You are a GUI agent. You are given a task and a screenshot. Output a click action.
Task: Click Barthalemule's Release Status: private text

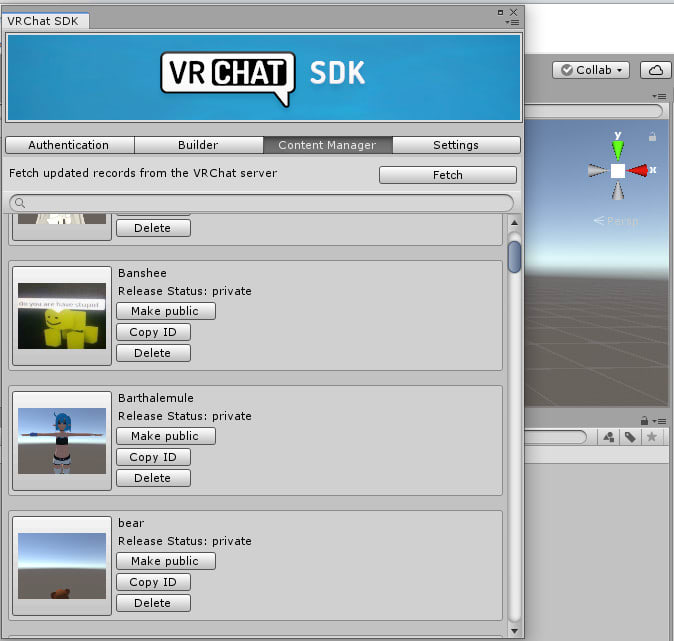click(x=185, y=416)
